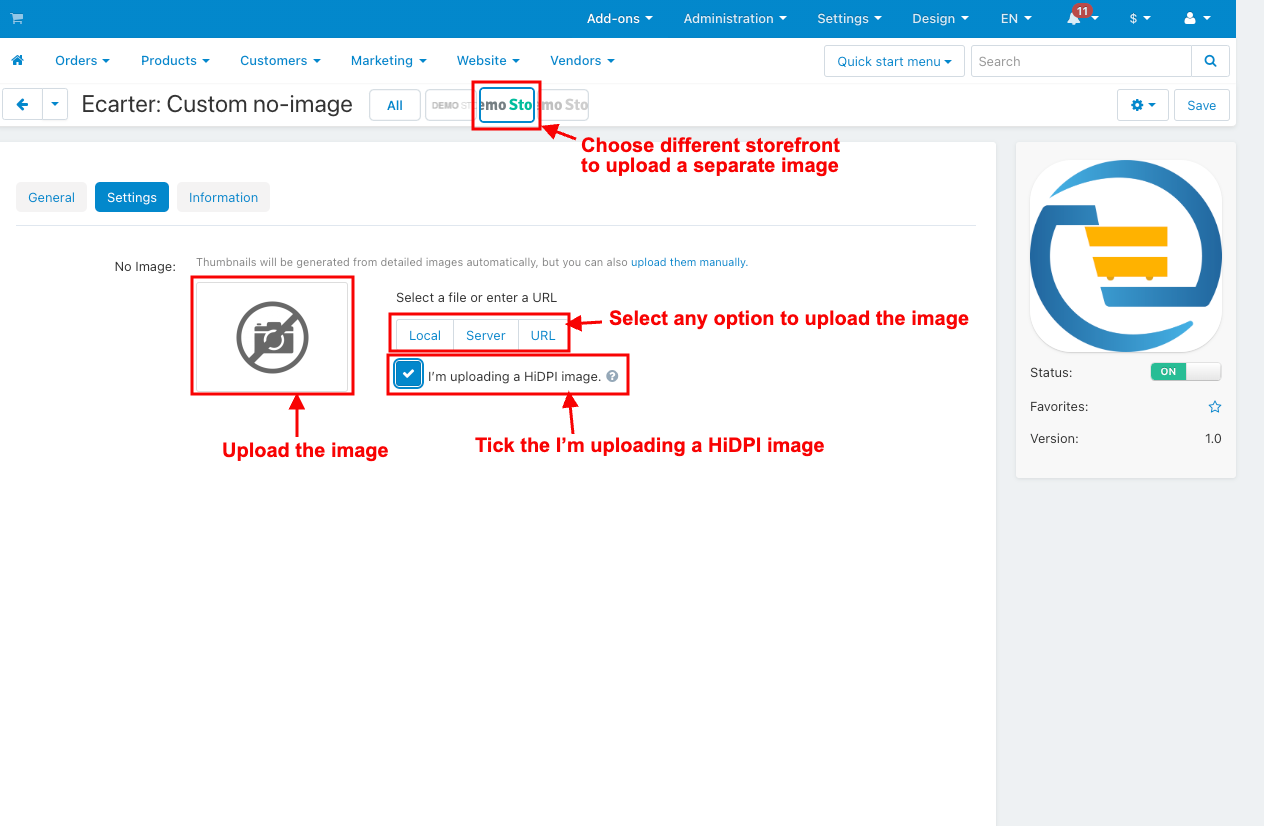Open the notifications bell icon
Viewport: 1264px width, 826px height.
point(1074,19)
